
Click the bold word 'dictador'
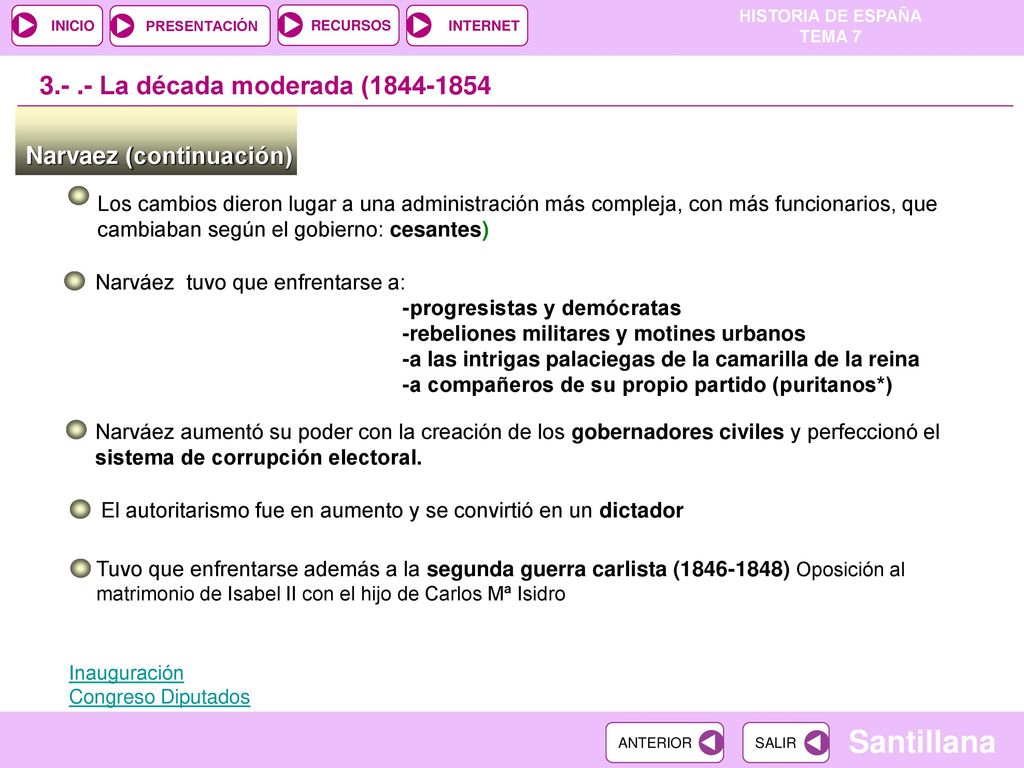click(x=641, y=510)
